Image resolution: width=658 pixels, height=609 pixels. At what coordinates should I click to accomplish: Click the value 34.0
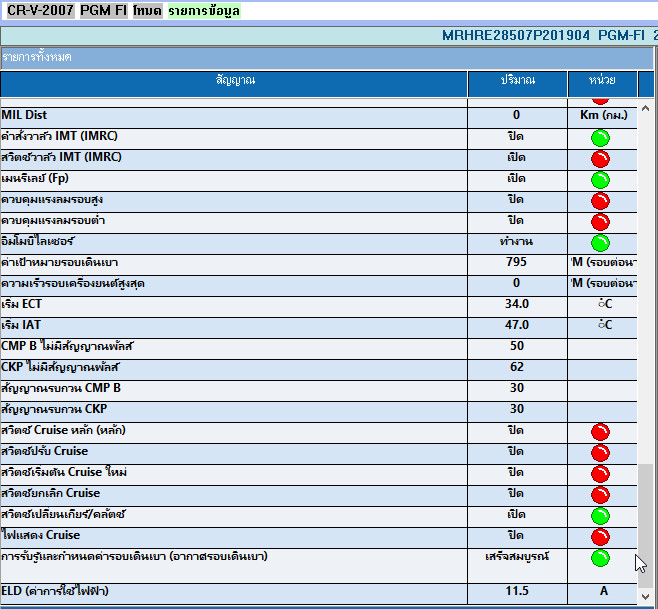coord(517,304)
